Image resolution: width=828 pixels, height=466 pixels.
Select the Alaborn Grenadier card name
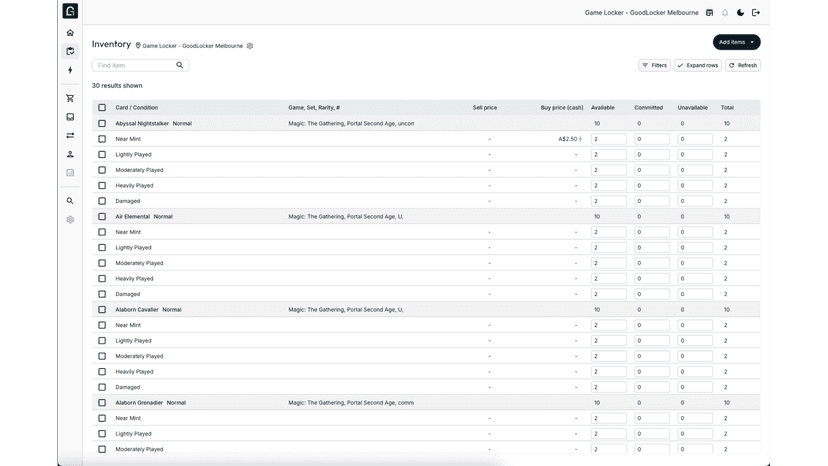pyautogui.click(x=139, y=403)
